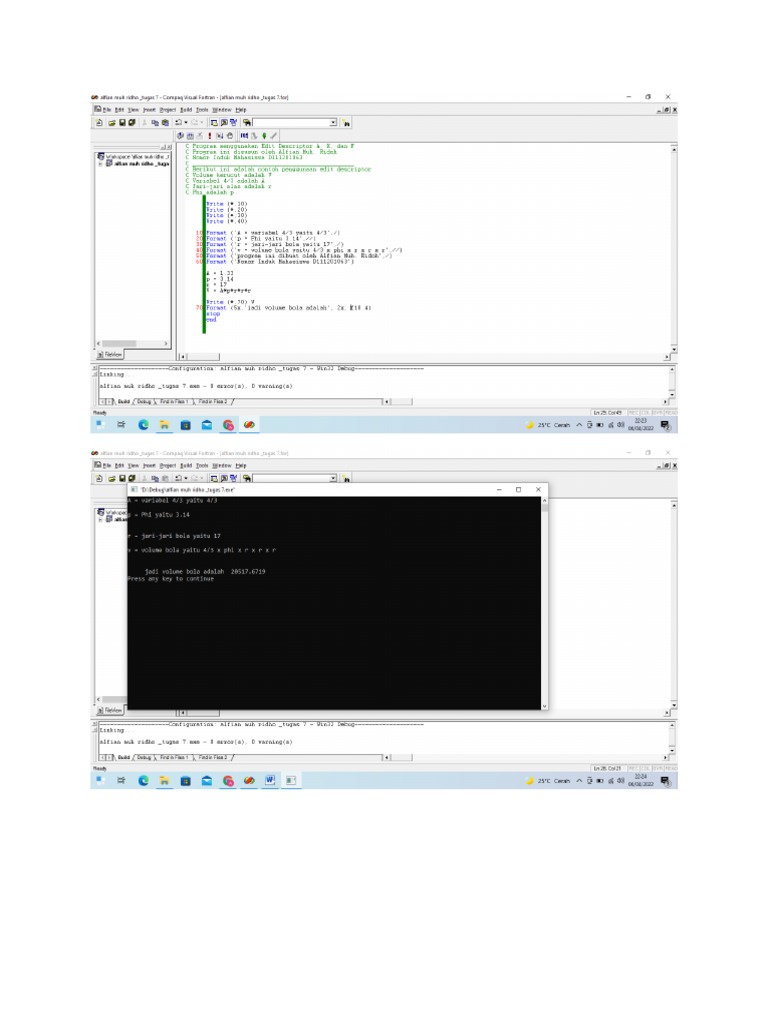Click Save All icon in code-editor screenshot
768x1024 pixels.
132,122
